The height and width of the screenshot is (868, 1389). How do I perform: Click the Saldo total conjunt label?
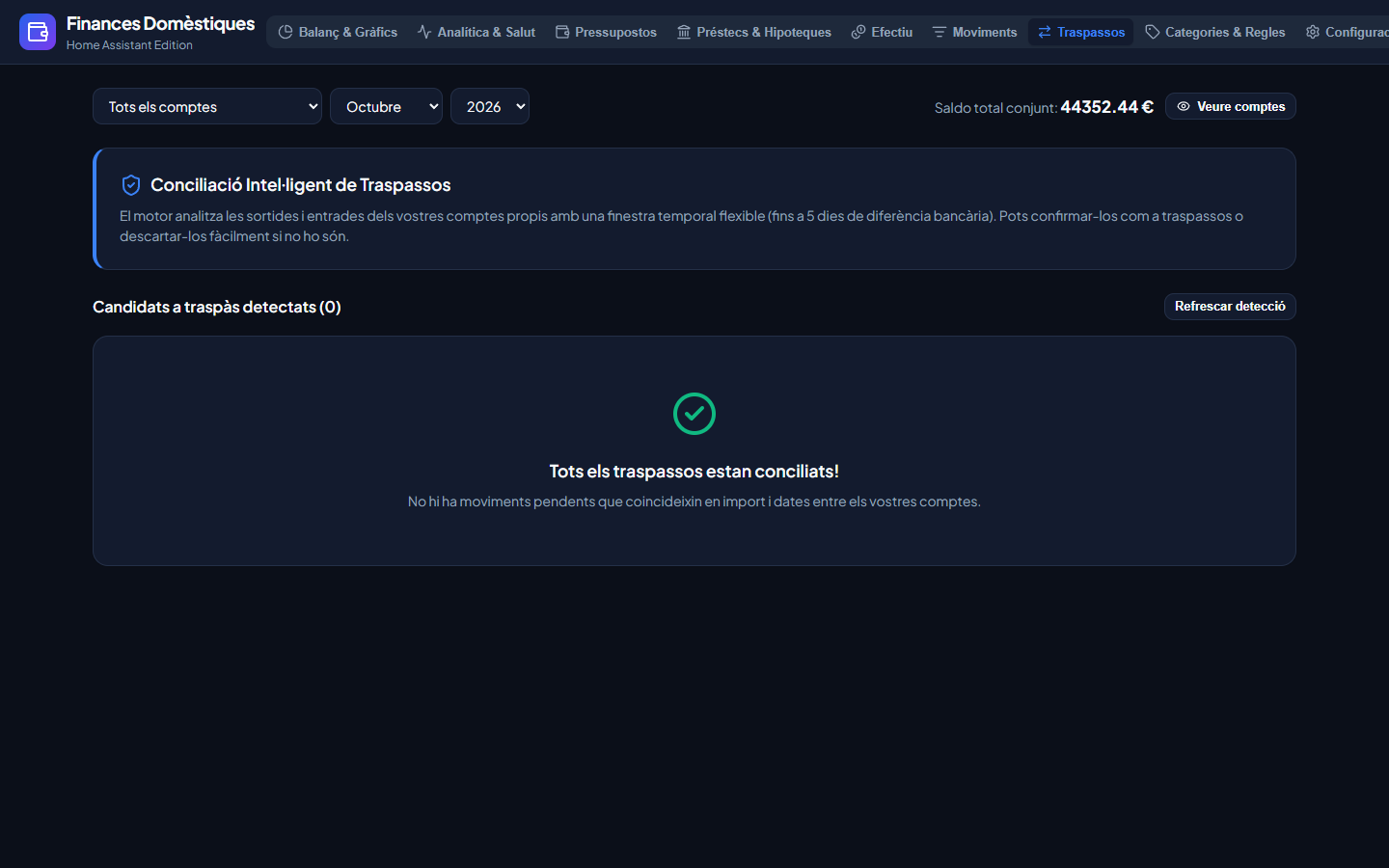click(995, 108)
